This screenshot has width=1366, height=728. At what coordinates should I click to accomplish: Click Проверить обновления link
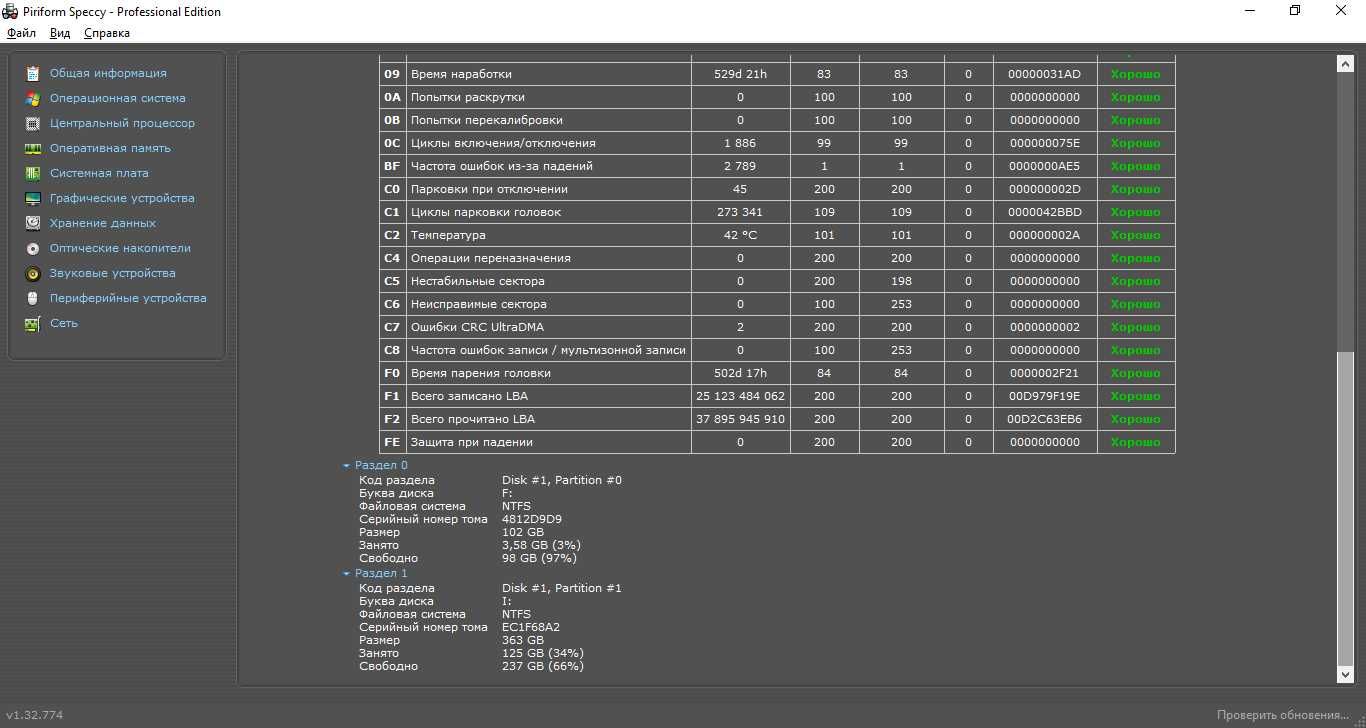[x=1282, y=715]
